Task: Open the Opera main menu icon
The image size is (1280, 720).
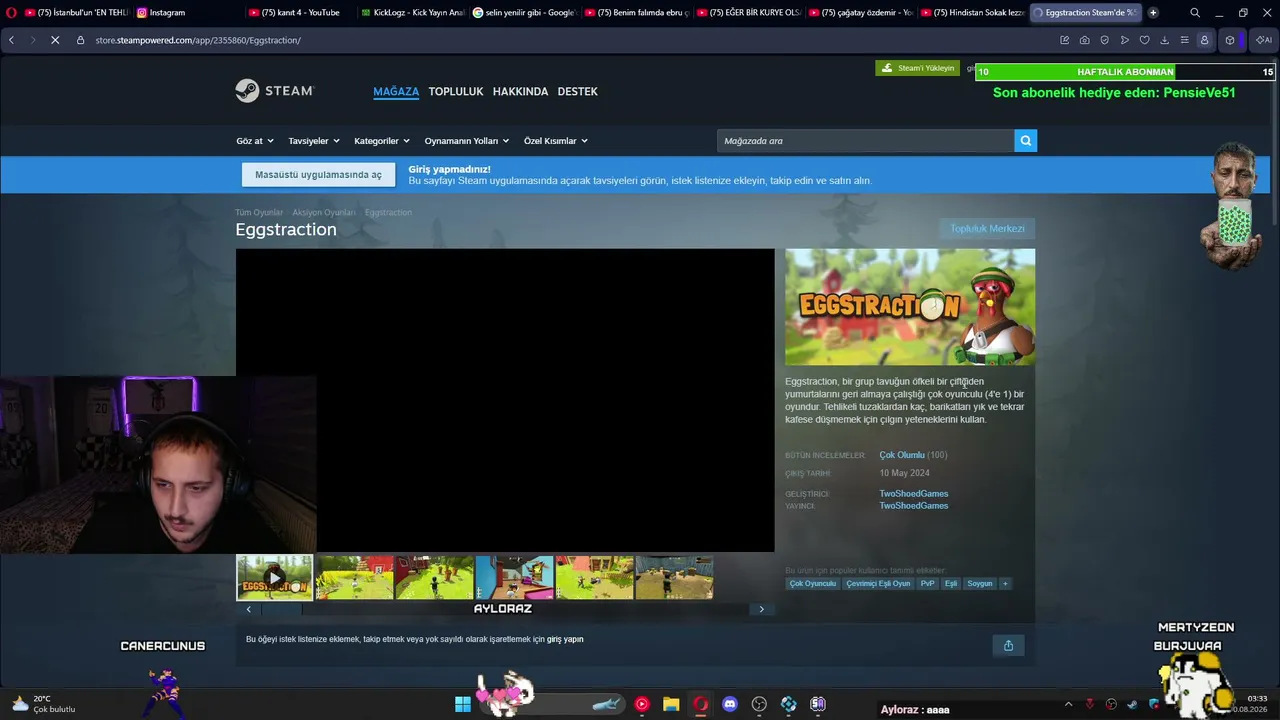Action: tap(11, 13)
